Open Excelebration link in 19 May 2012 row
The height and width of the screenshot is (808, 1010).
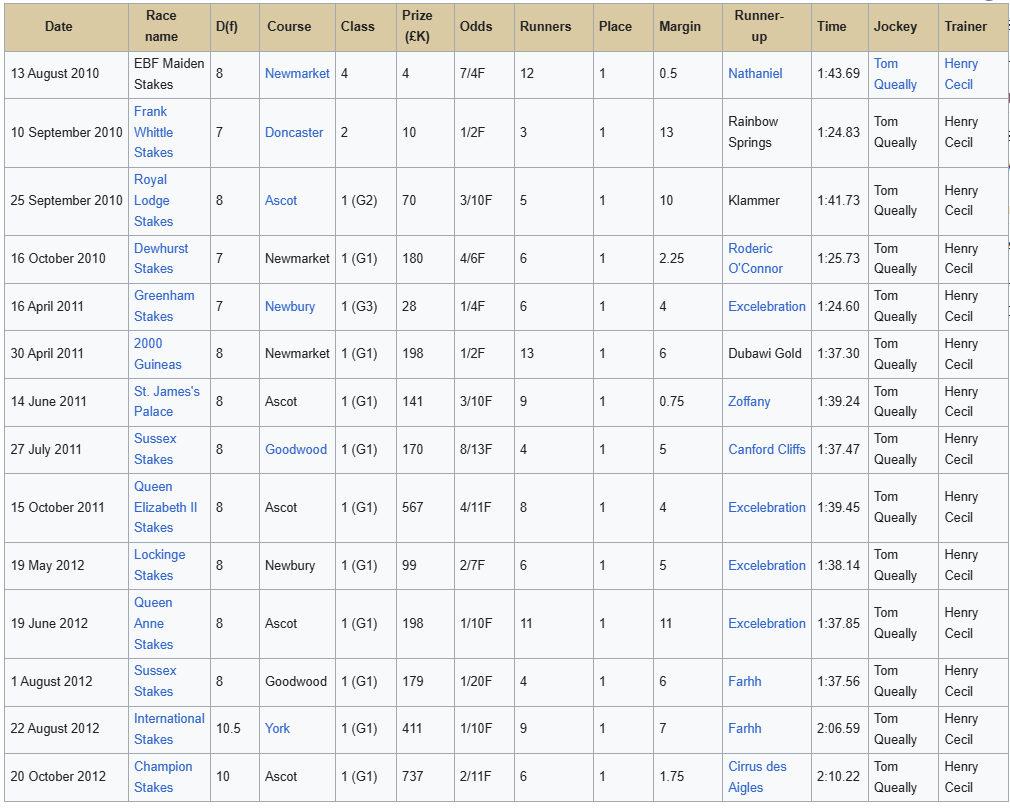[767, 565]
